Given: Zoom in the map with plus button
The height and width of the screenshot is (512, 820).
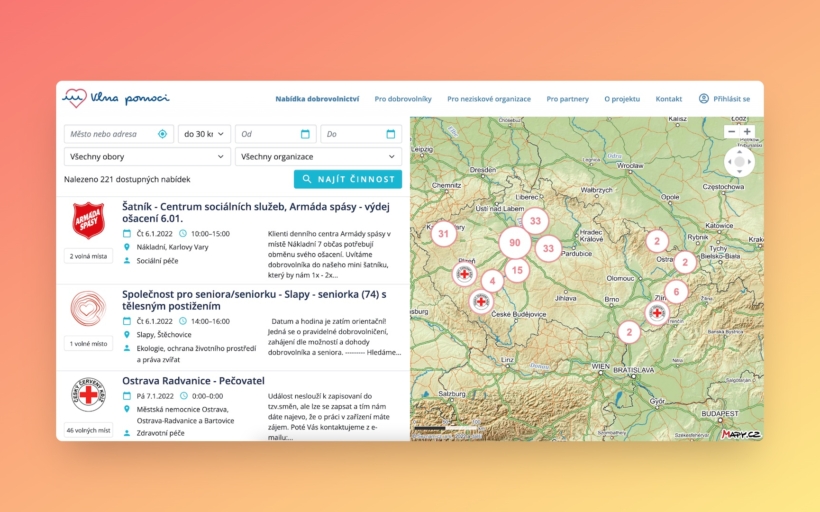Looking at the screenshot, I should tap(747, 132).
